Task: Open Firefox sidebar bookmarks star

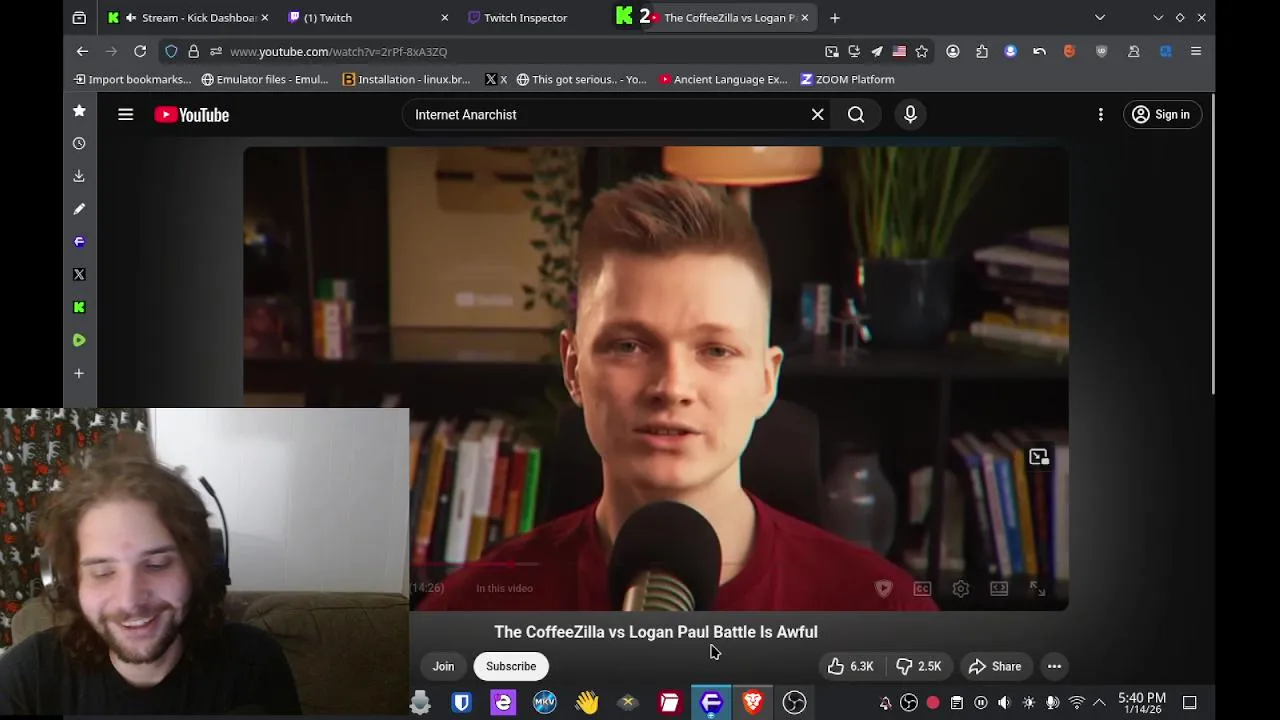Action: [x=79, y=111]
